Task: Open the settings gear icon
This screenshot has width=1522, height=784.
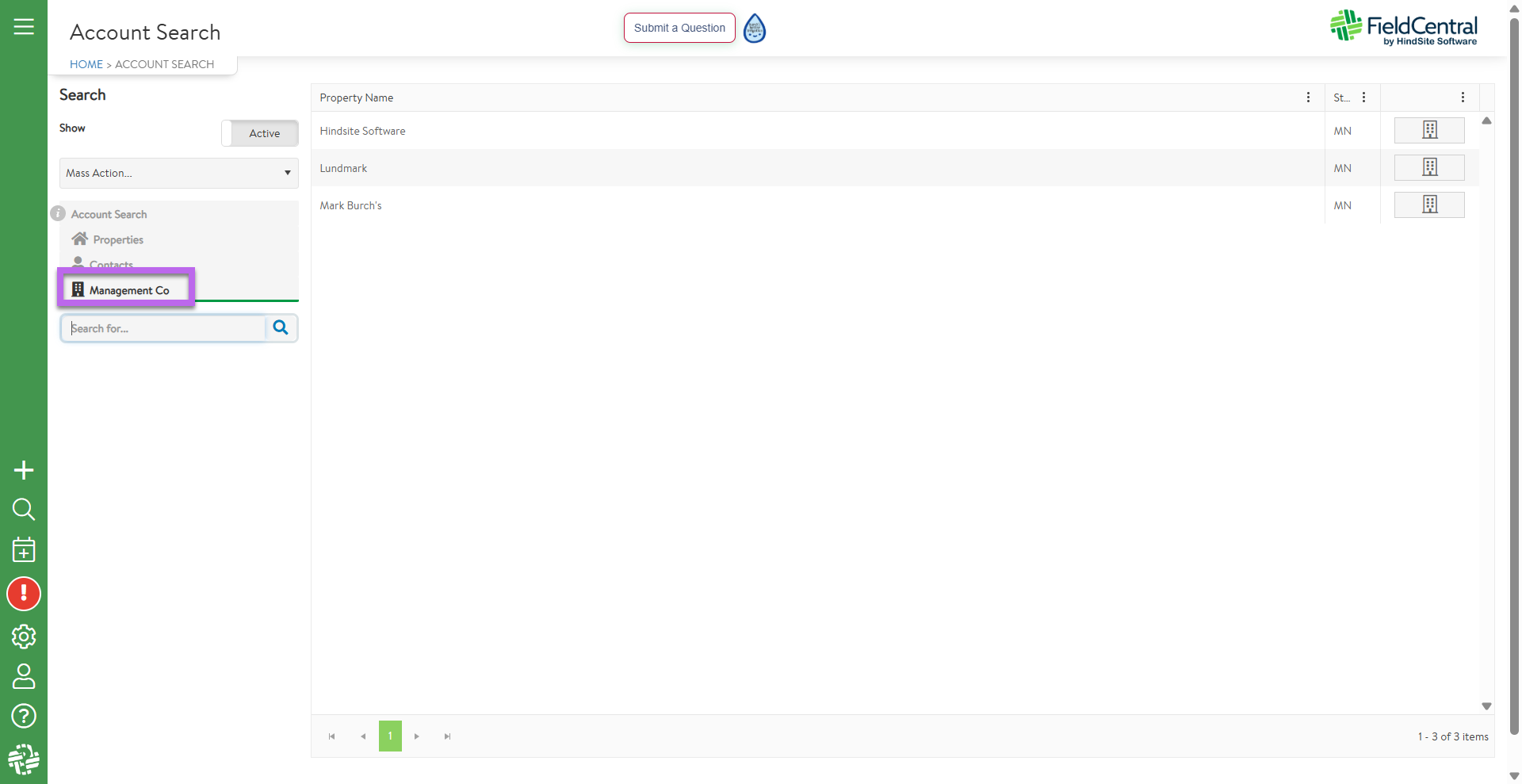Action: (x=24, y=636)
